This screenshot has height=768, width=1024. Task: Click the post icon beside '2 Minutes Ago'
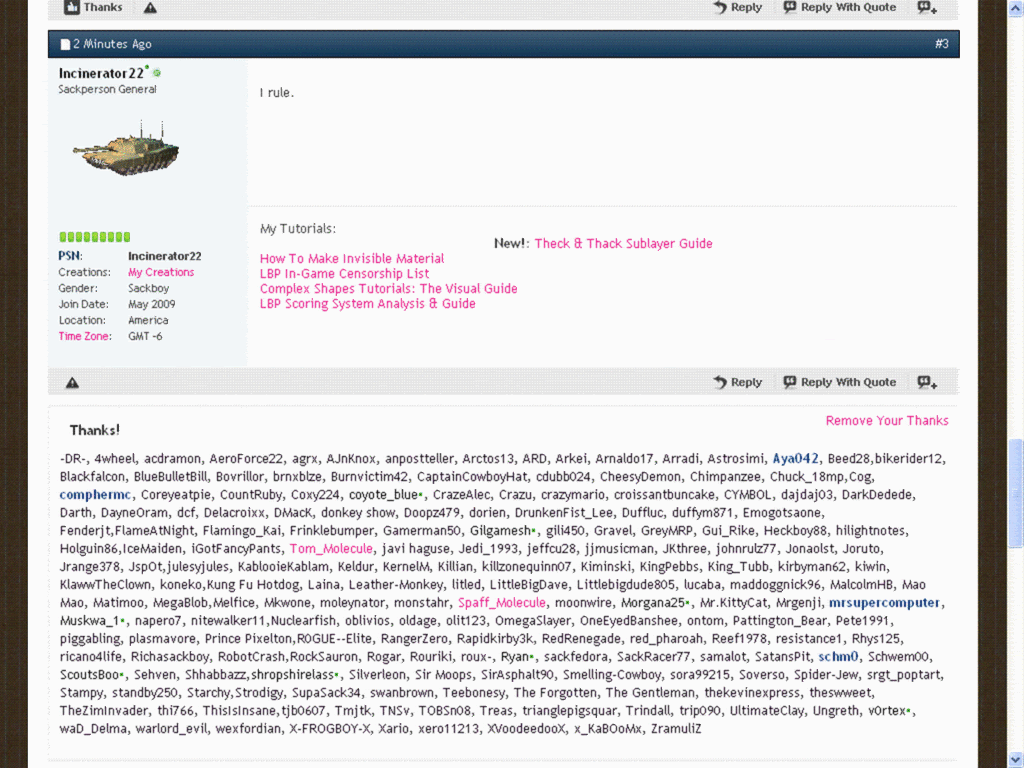(x=65, y=45)
